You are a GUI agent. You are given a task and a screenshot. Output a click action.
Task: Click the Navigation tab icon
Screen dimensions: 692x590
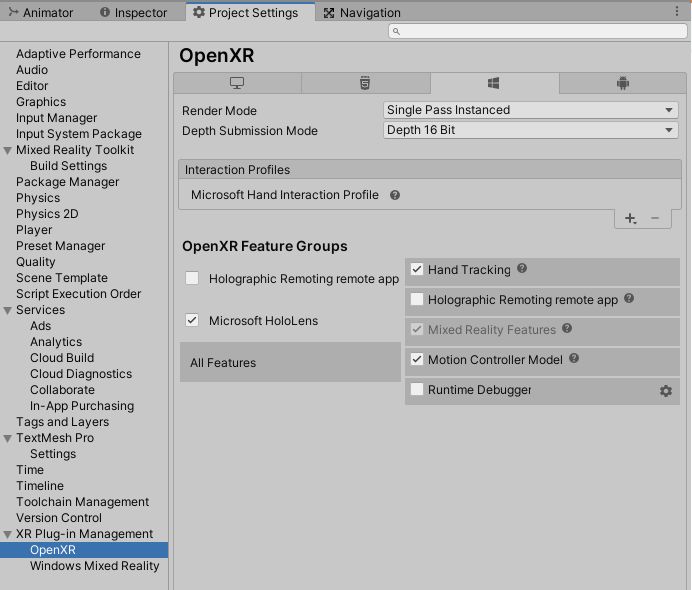(329, 13)
